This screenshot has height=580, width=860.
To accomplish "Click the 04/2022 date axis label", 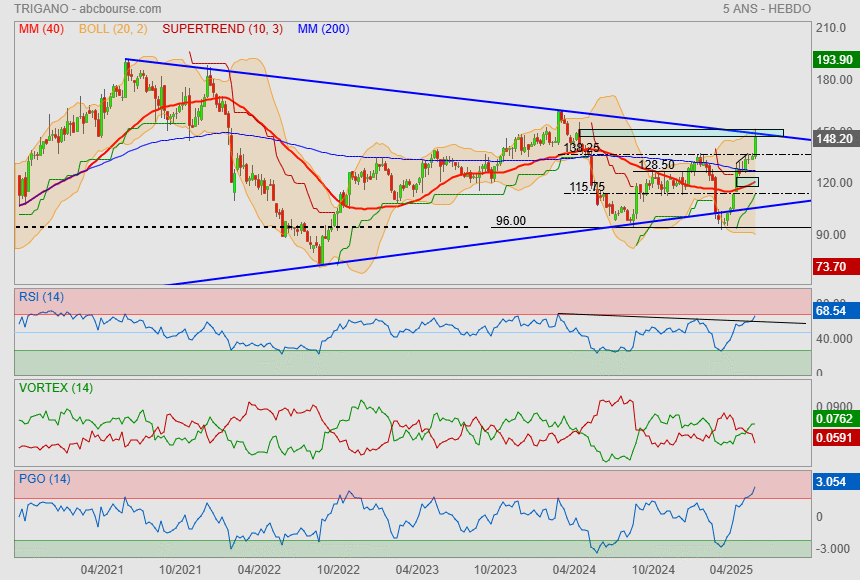I will (259, 570).
